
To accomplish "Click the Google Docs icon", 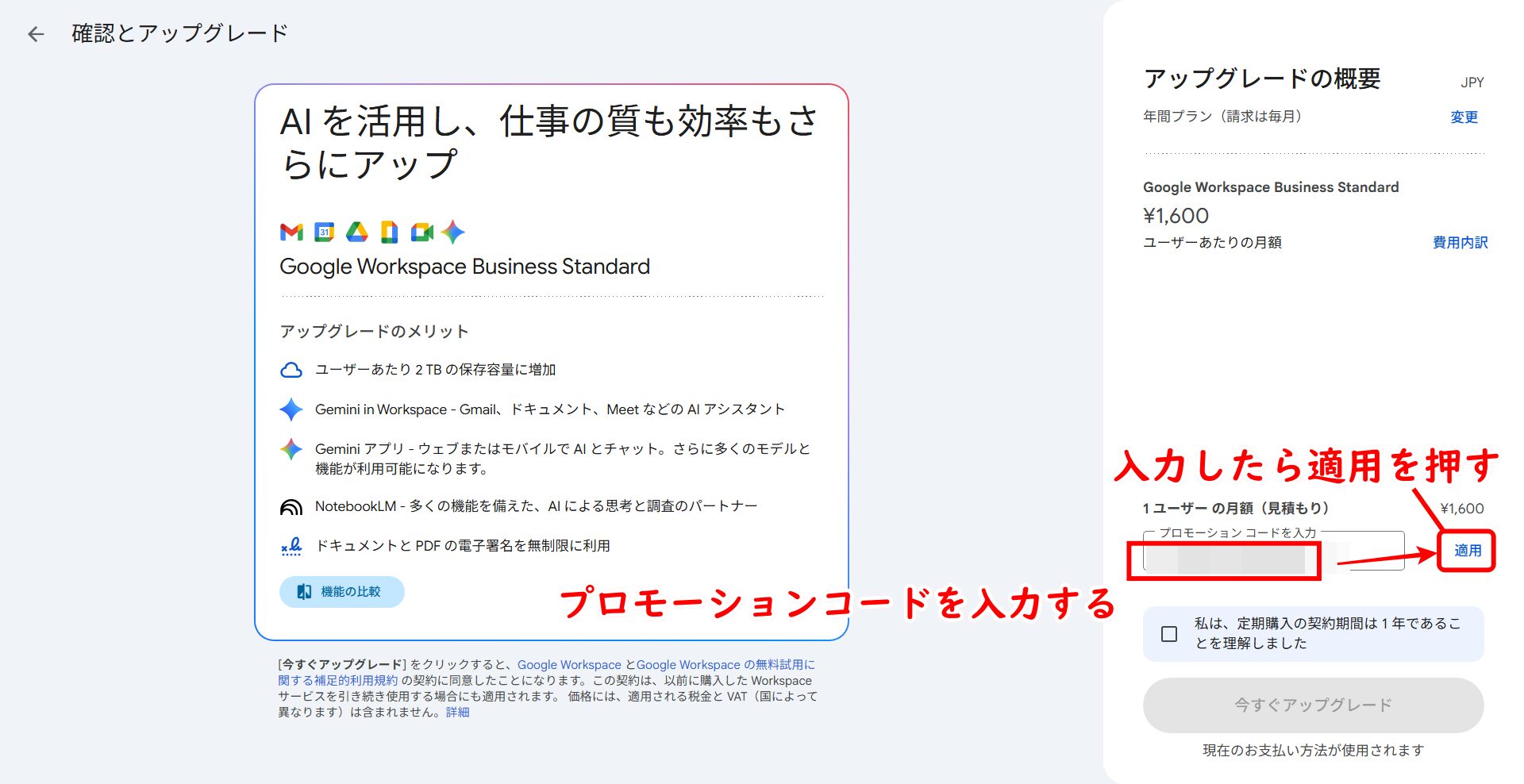I will (389, 232).
